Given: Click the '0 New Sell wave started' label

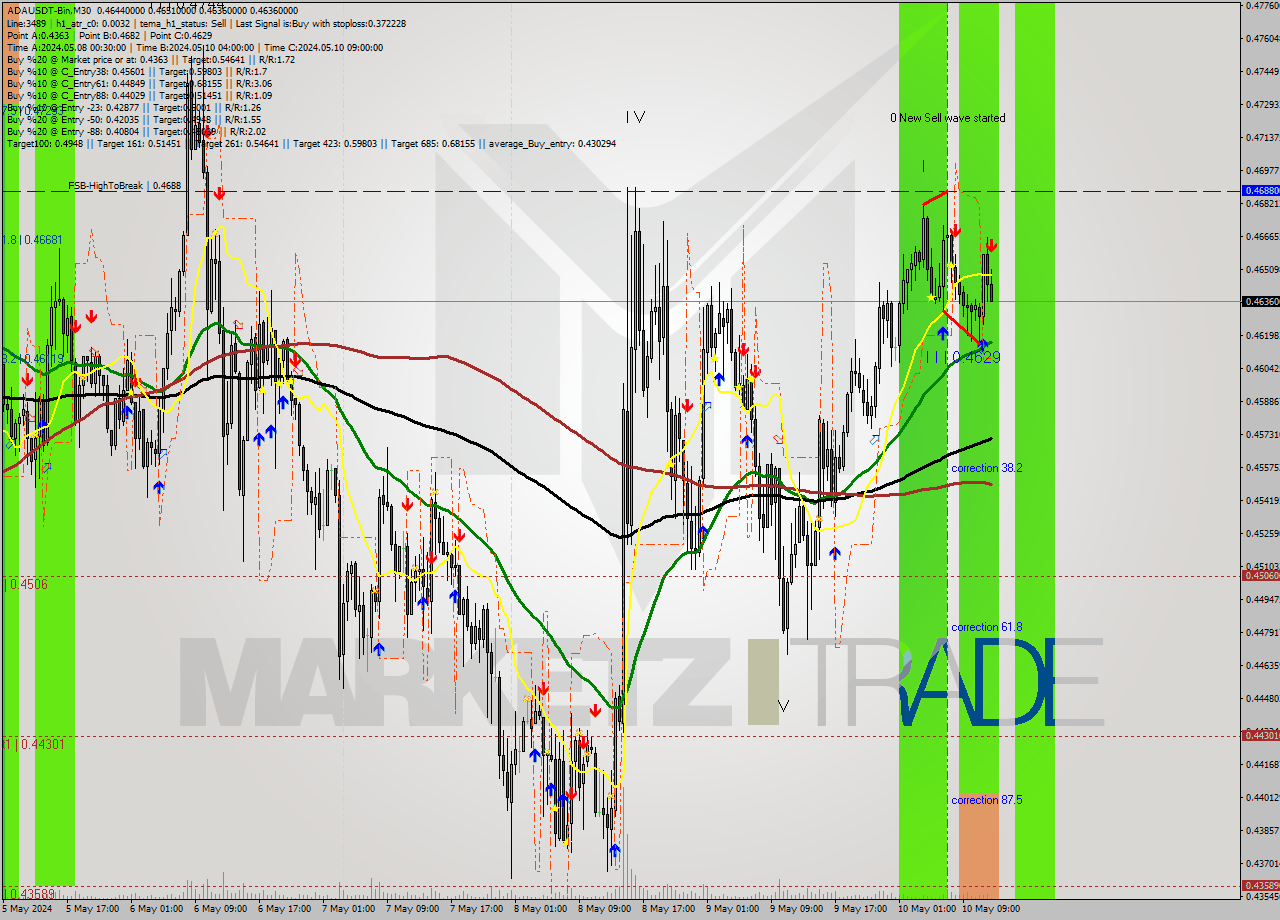Looking at the screenshot, I should click(948, 118).
